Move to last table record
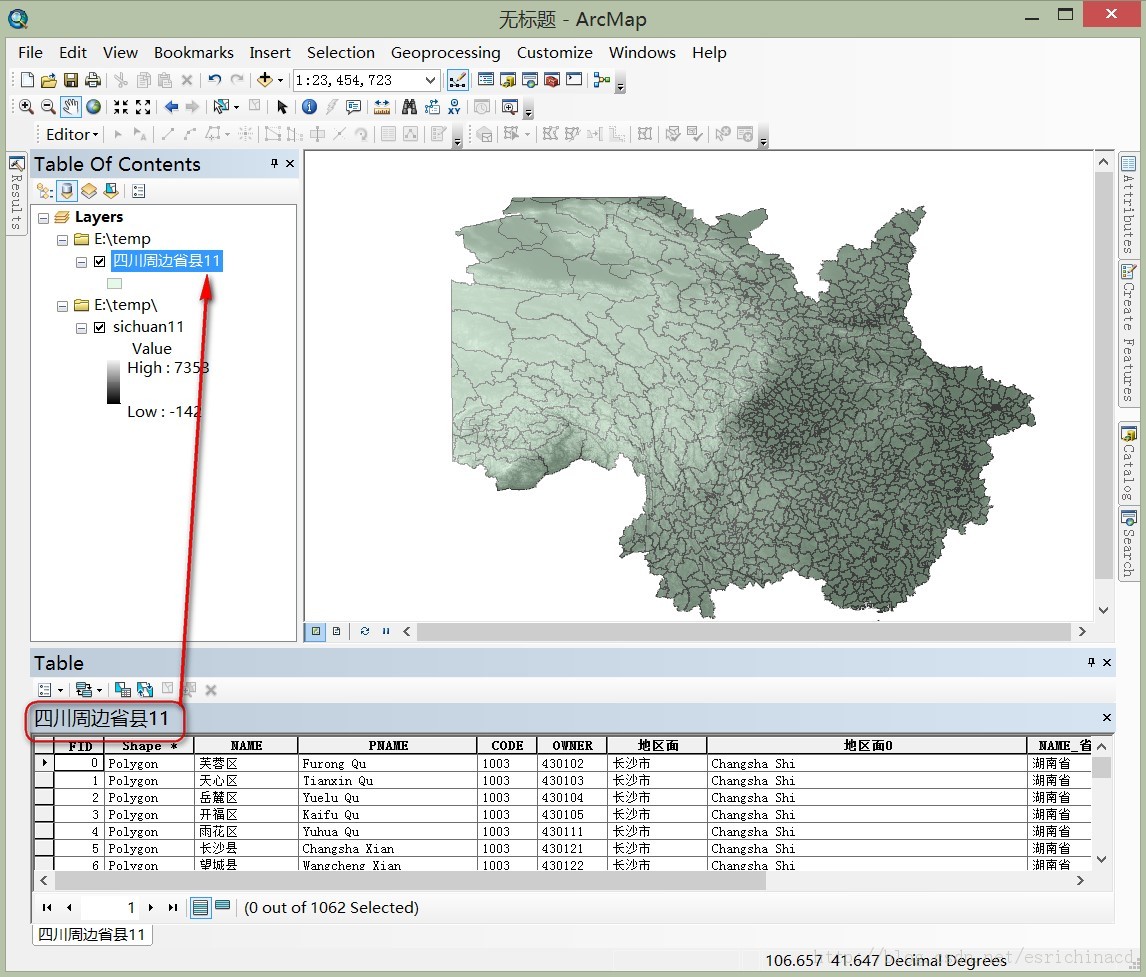 (172, 908)
